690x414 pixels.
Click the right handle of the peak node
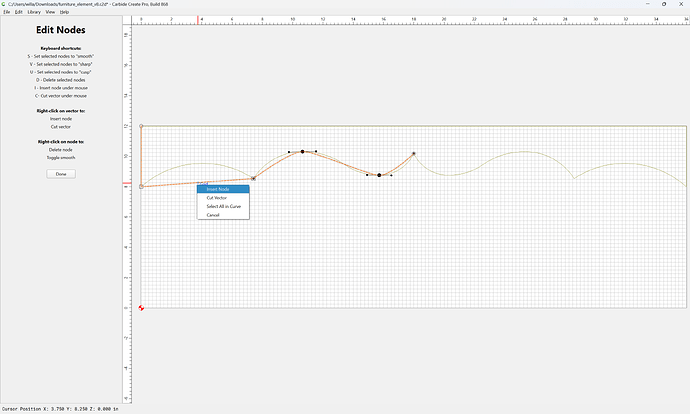click(316, 151)
